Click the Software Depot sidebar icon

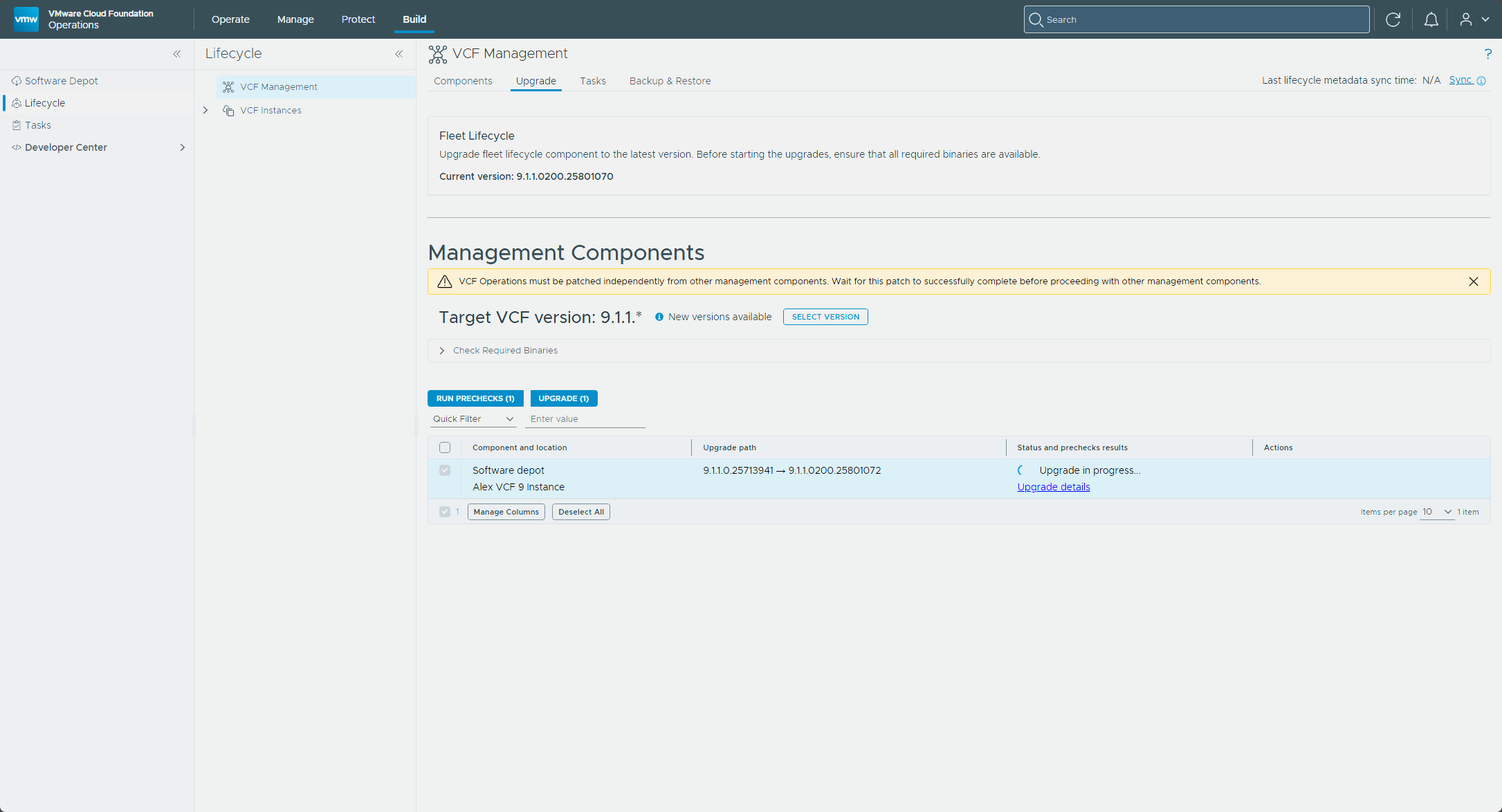(x=17, y=81)
